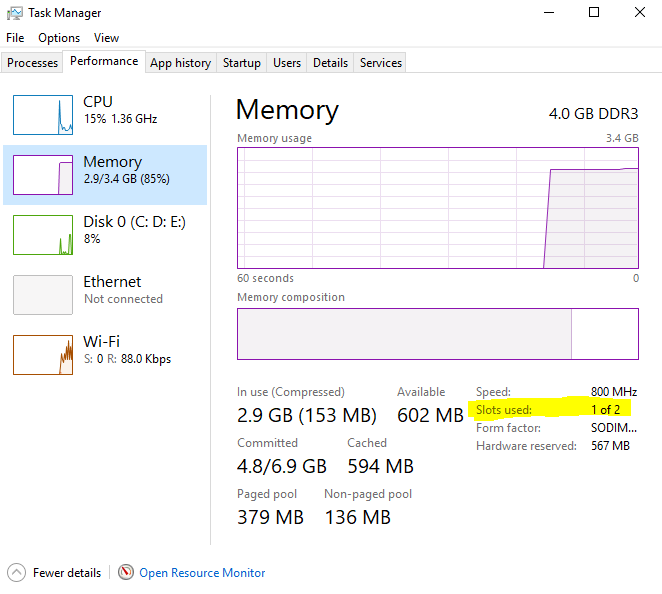
Task: Open the Users tab
Action: (x=287, y=63)
